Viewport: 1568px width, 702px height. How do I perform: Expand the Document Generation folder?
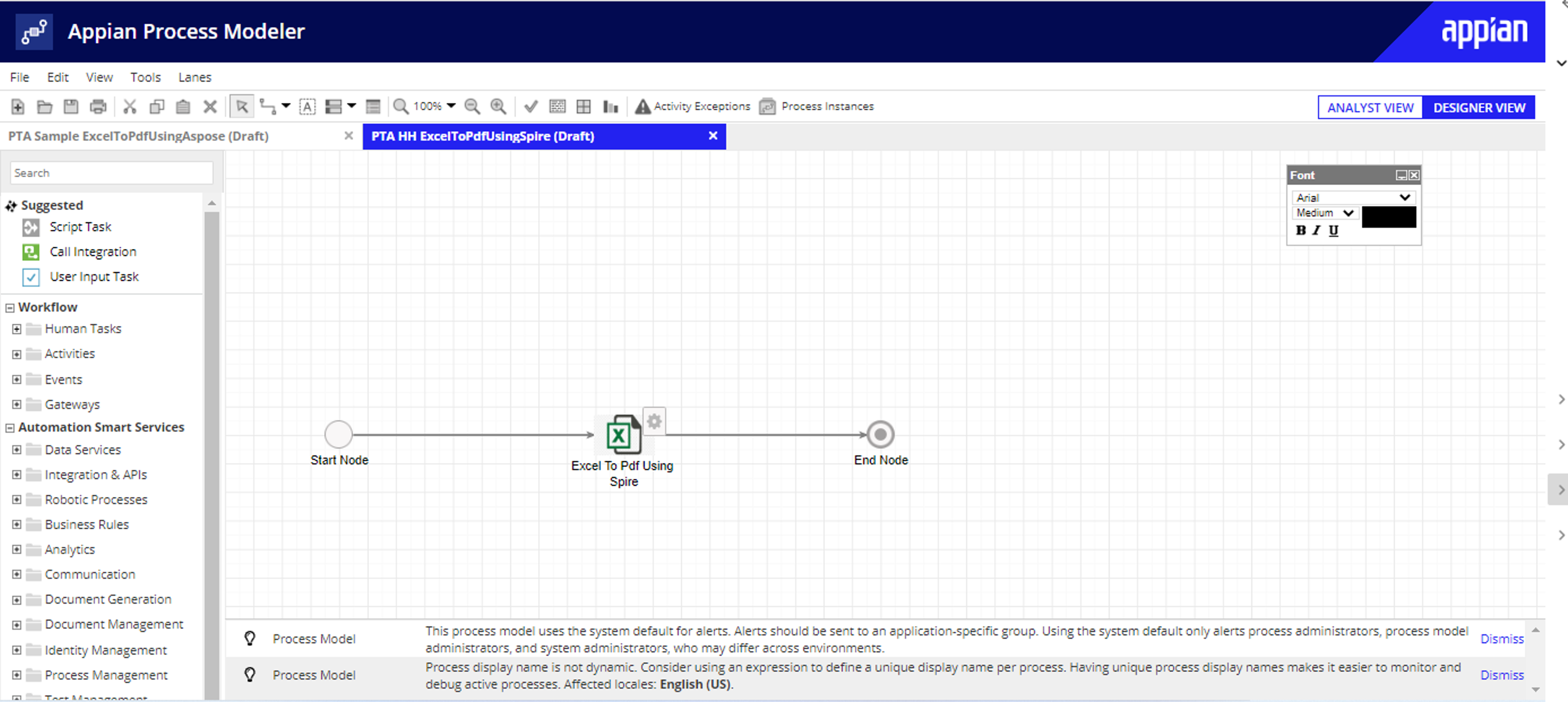coord(16,599)
